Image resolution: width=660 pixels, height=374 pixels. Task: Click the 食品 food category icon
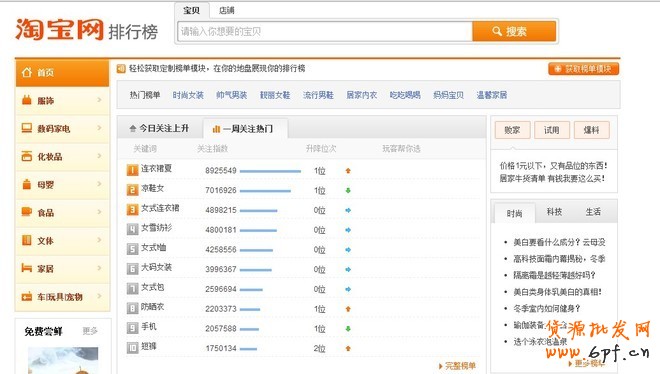click(x=27, y=212)
